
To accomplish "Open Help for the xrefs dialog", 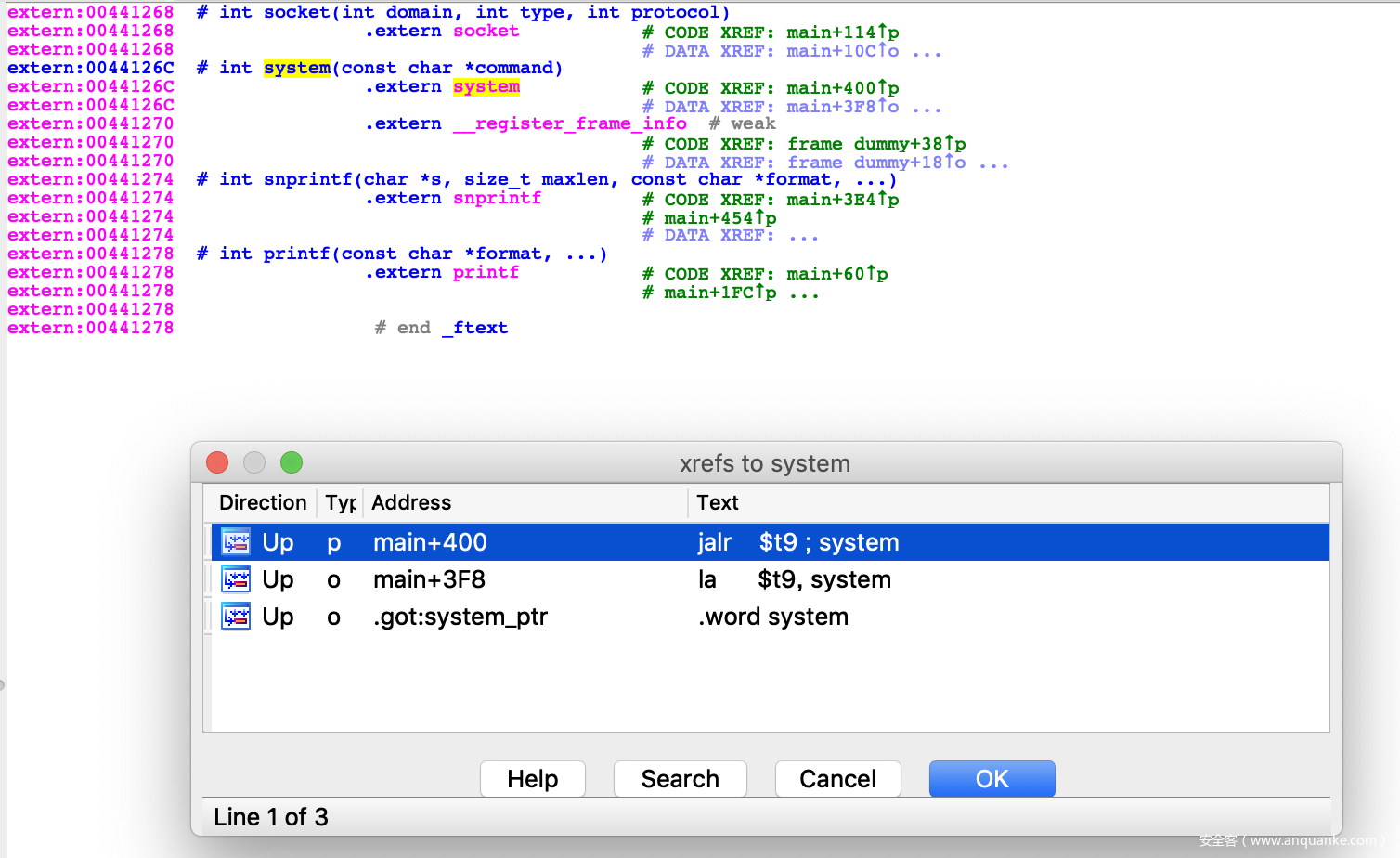I will [x=532, y=779].
